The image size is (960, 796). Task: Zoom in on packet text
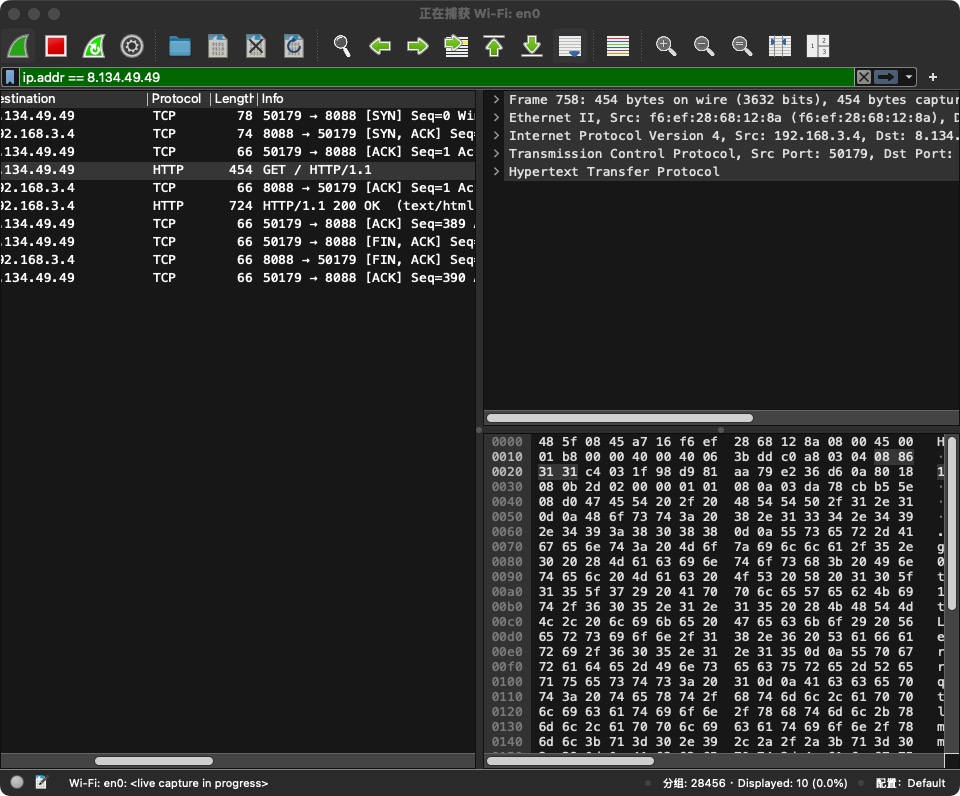click(x=666, y=46)
